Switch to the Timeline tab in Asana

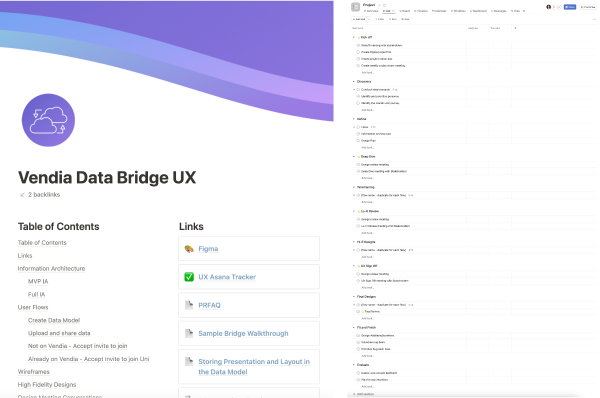click(x=421, y=11)
